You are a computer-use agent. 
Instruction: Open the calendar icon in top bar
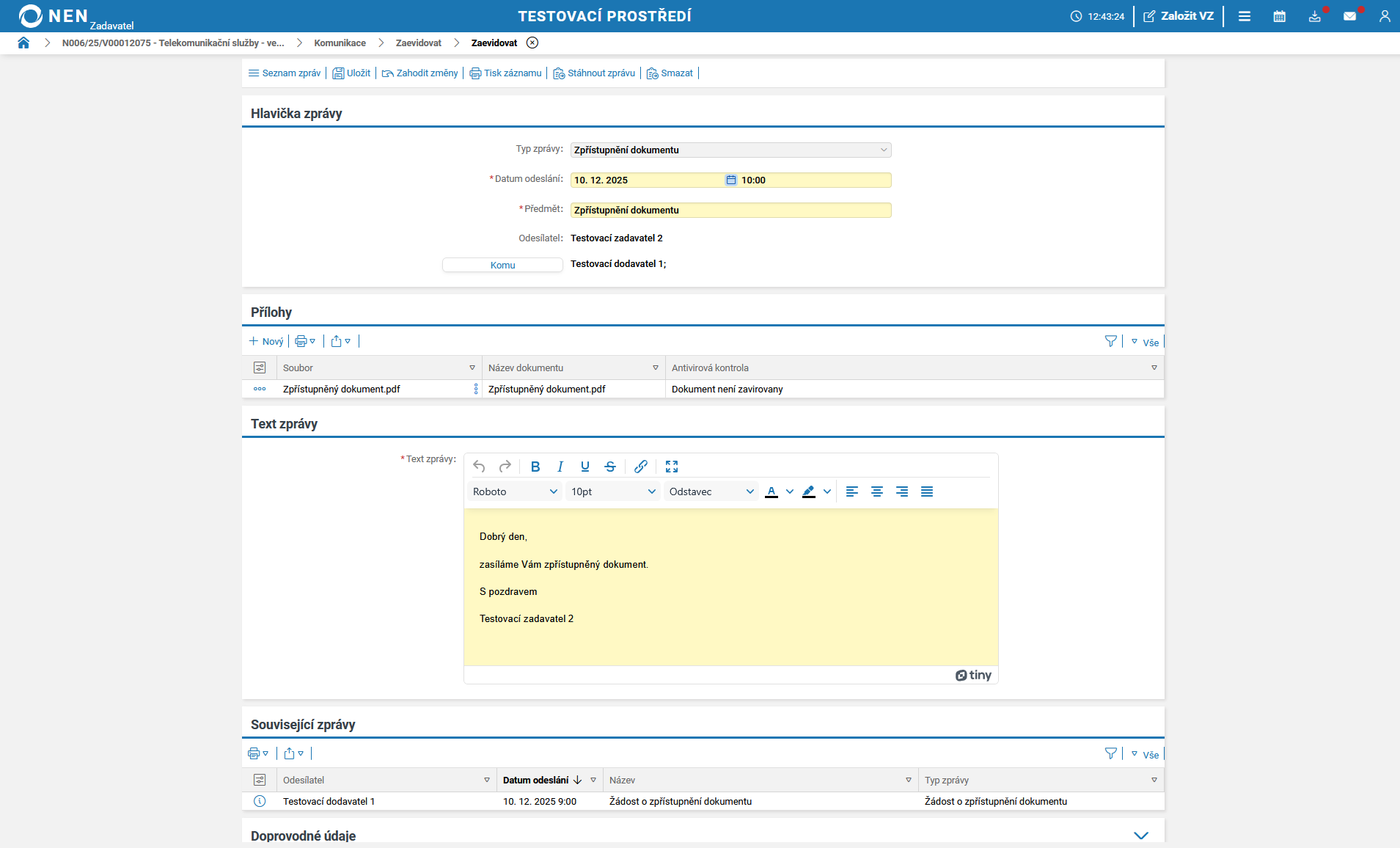pyautogui.click(x=1279, y=16)
